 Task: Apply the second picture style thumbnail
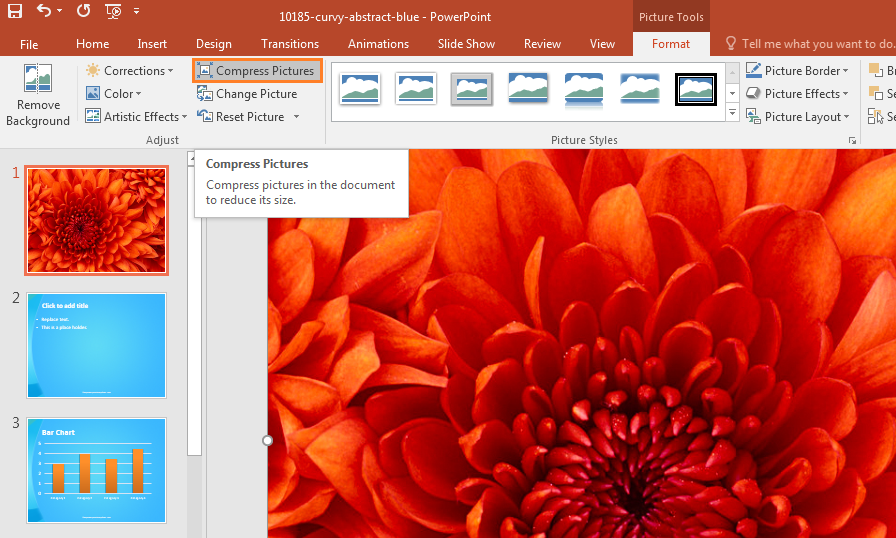coord(415,89)
